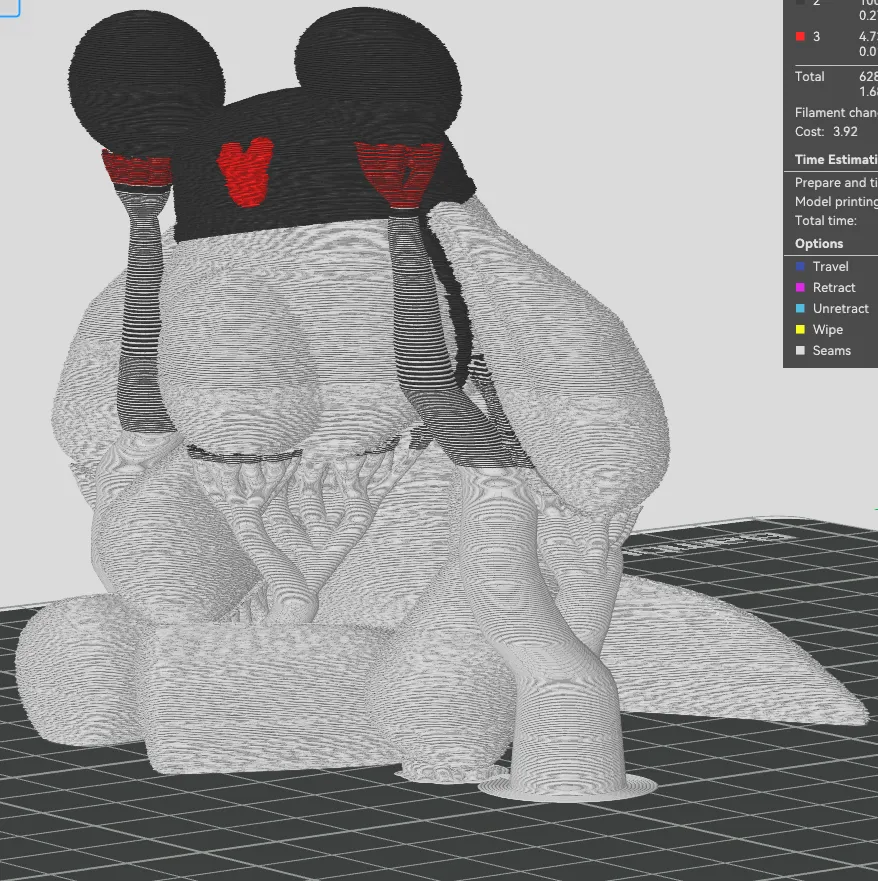Click the red heart on sliced hat

(x=245, y=171)
